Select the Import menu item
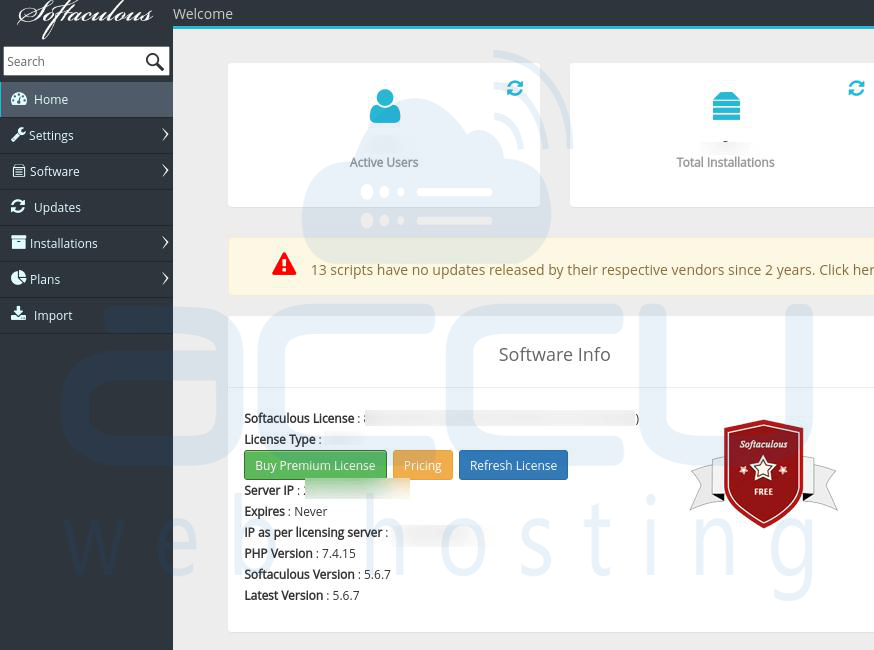The width and height of the screenshot is (874, 650). [86, 315]
